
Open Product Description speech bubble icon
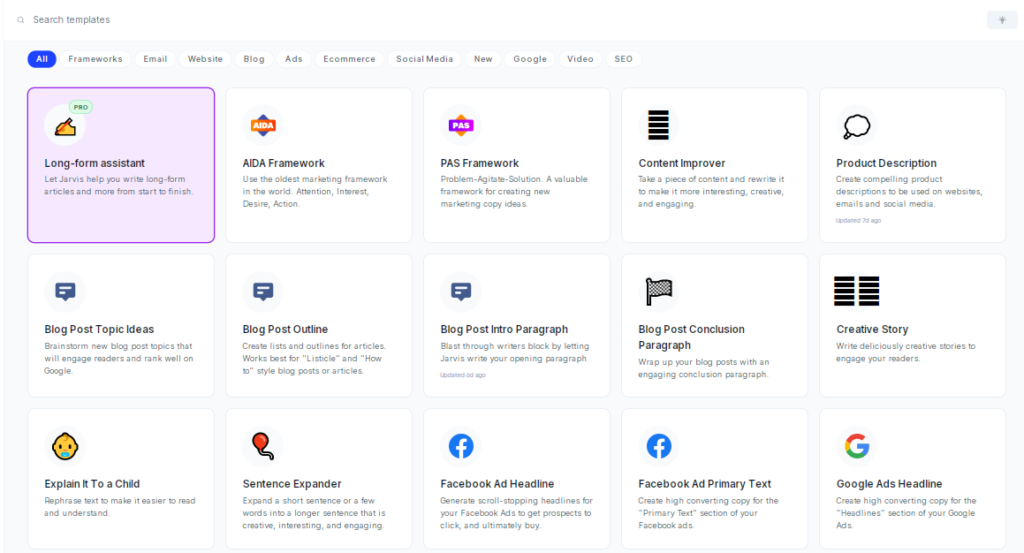(x=856, y=126)
